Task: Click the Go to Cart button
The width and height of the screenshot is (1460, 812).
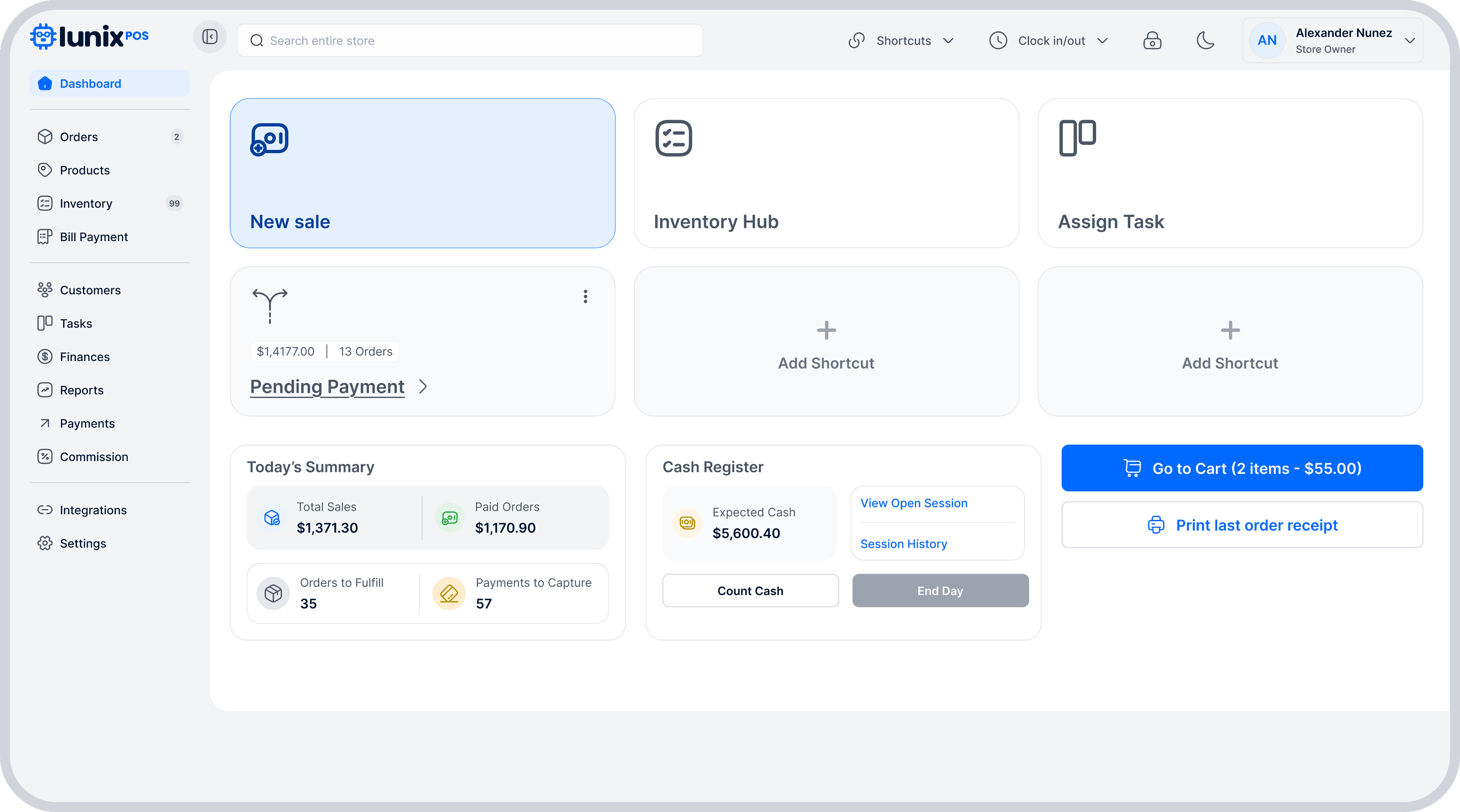Action: pyautogui.click(x=1242, y=468)
